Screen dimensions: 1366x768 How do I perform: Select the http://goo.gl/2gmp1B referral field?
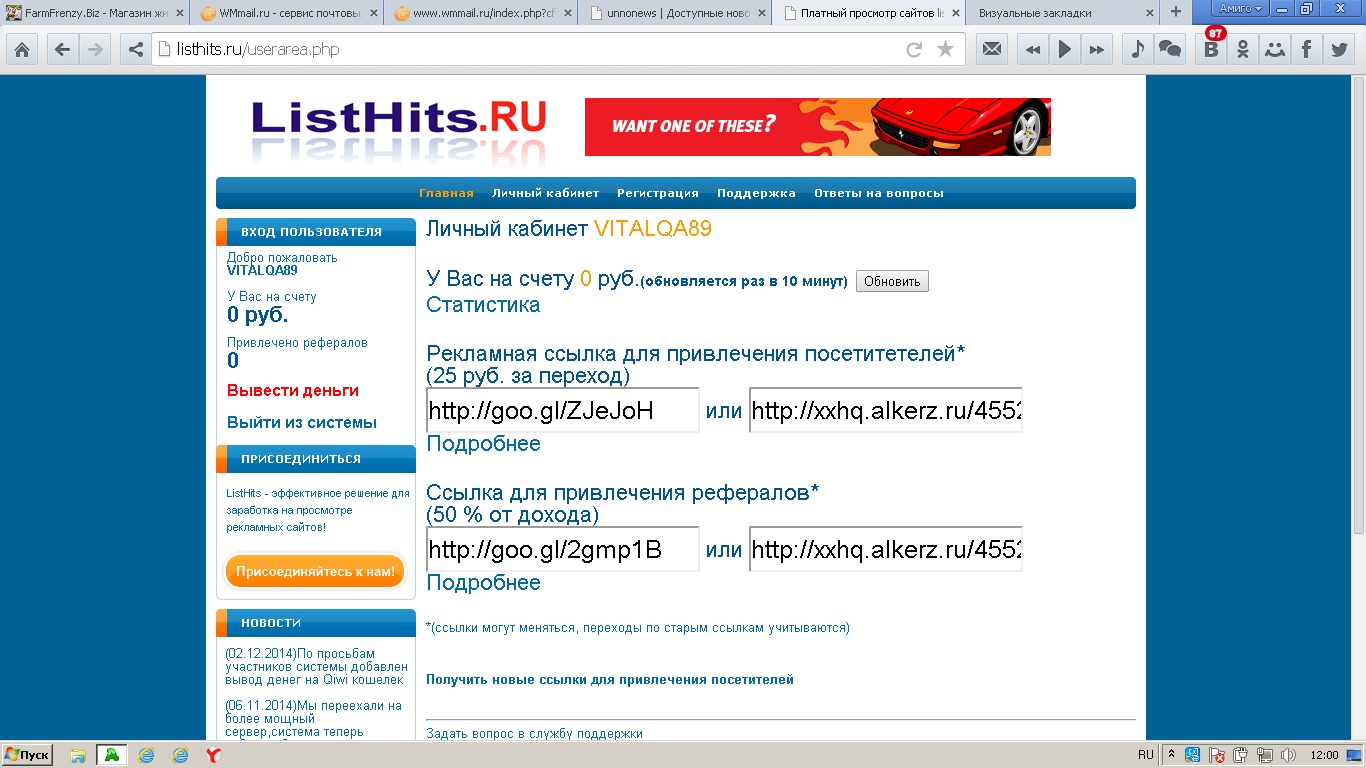coord(562,549)
